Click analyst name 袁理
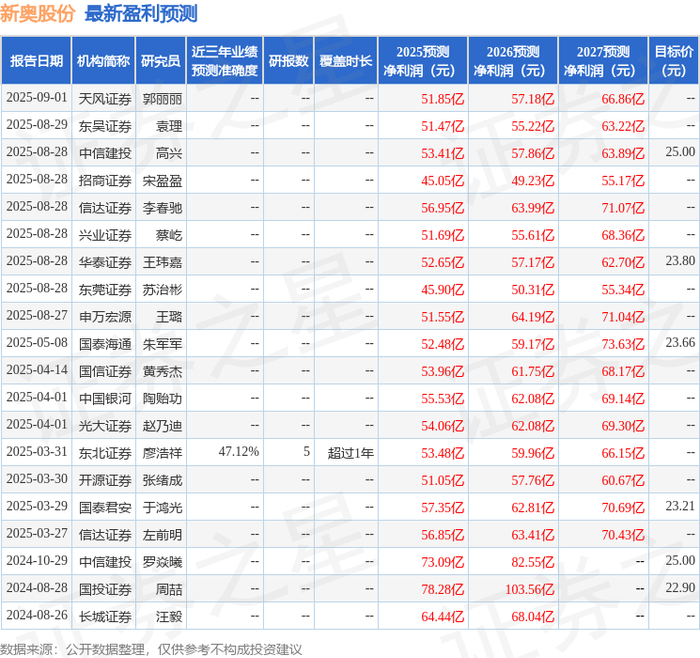Screen dimensions: 700x658 click(x=169, y=126)
